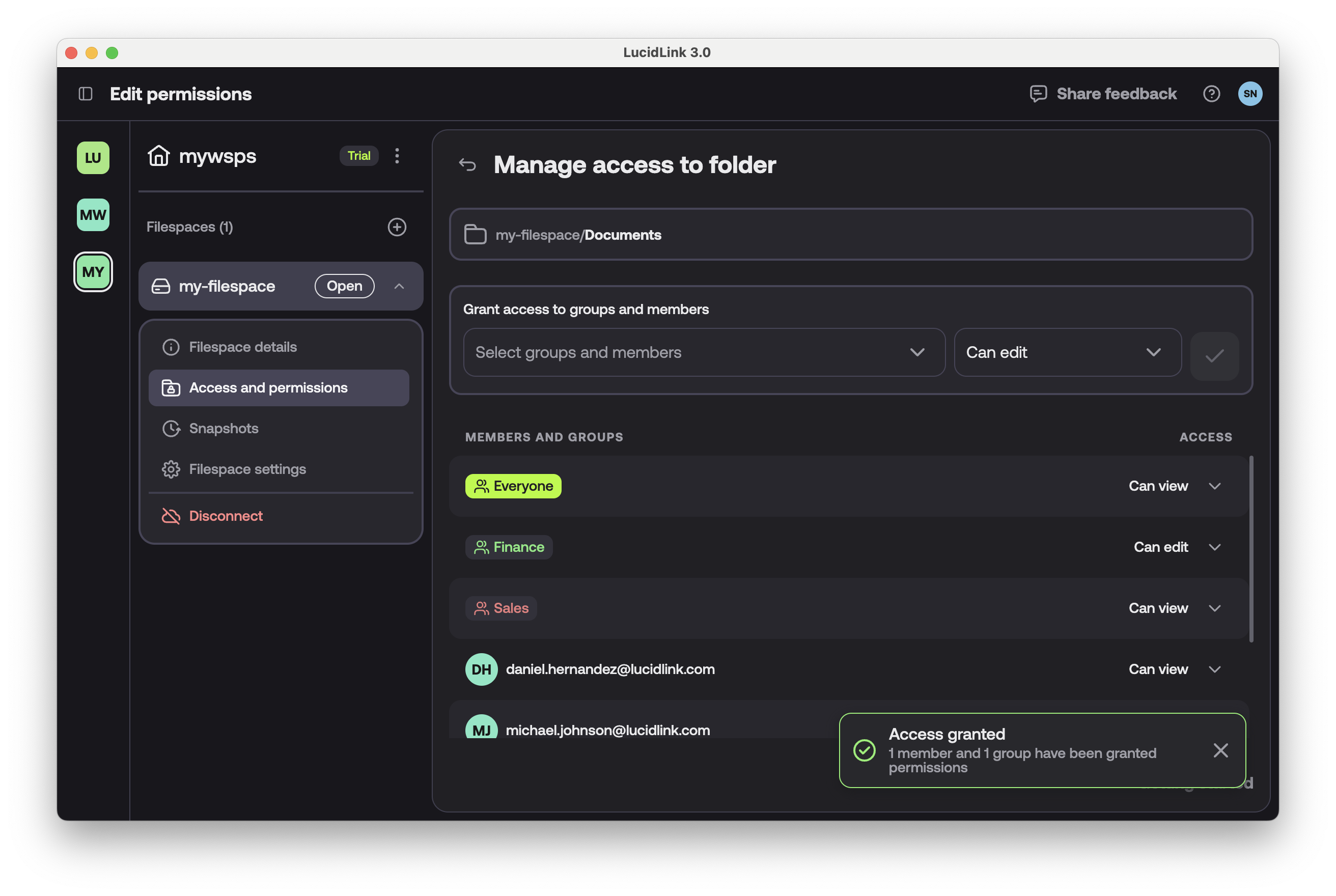1336x896 pixels.
Task: Click the mywsps home icon
Action: coord(158,155)
